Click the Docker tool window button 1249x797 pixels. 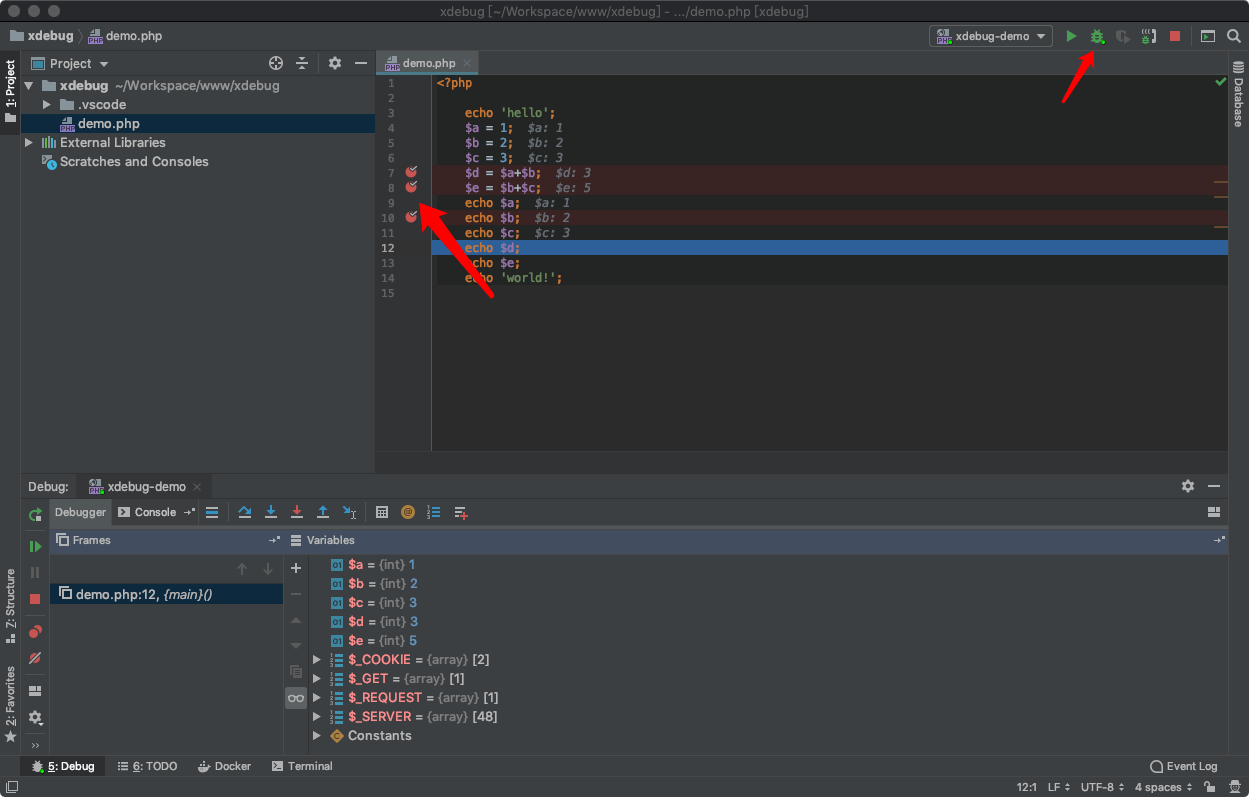224,766
